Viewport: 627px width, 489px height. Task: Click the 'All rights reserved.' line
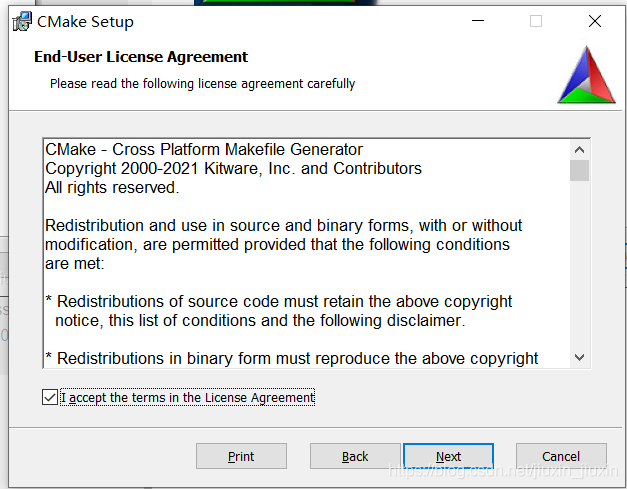[112, 188]
